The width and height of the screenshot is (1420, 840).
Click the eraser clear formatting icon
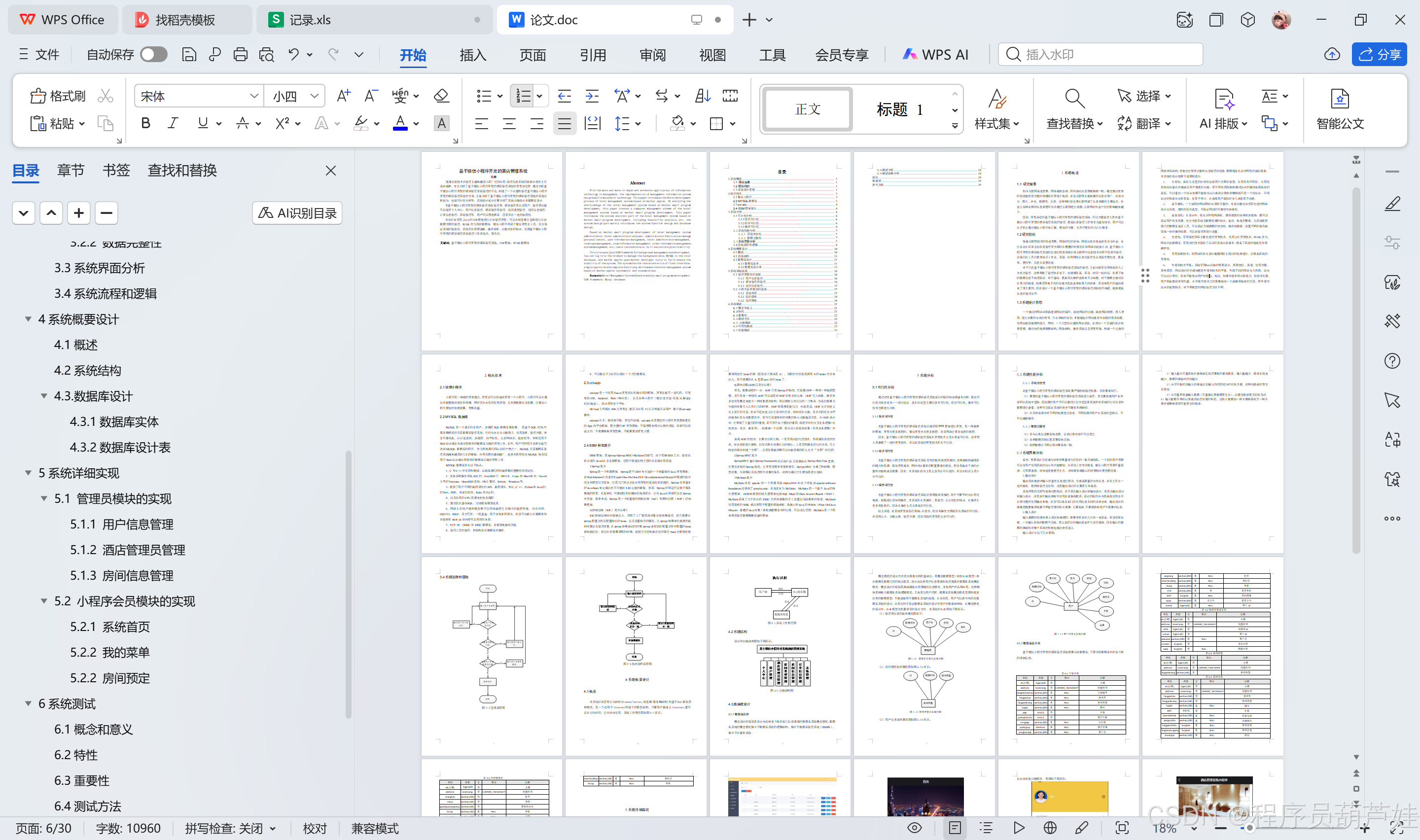(x=441, y=96)
